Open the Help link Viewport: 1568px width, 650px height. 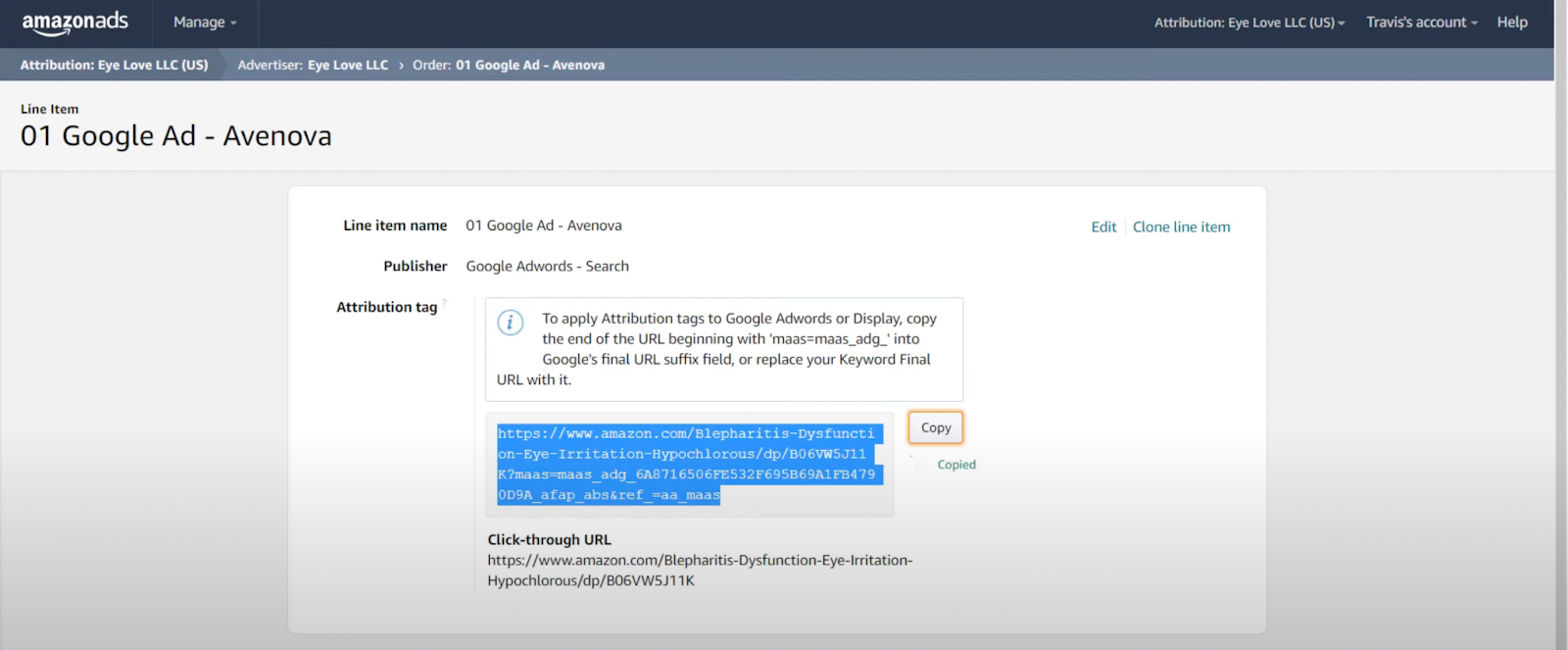1512,23
